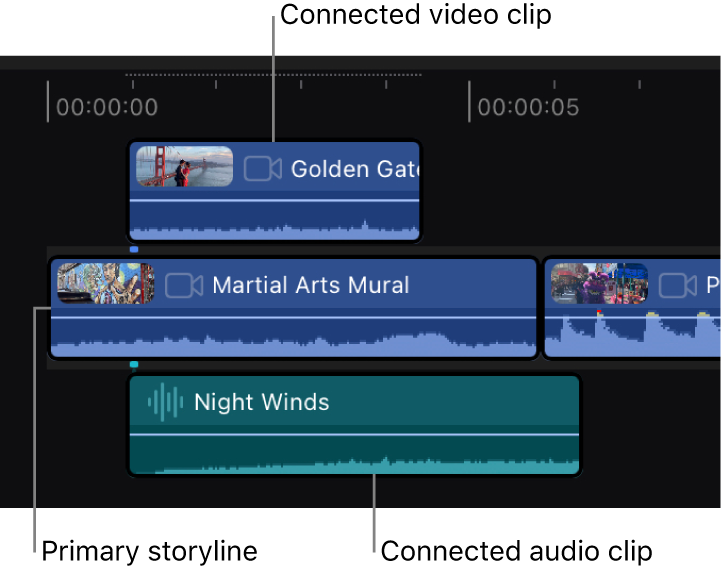722x578 pixels.
Task: Select the Golden Gate clip title
Action: point(355,169)
